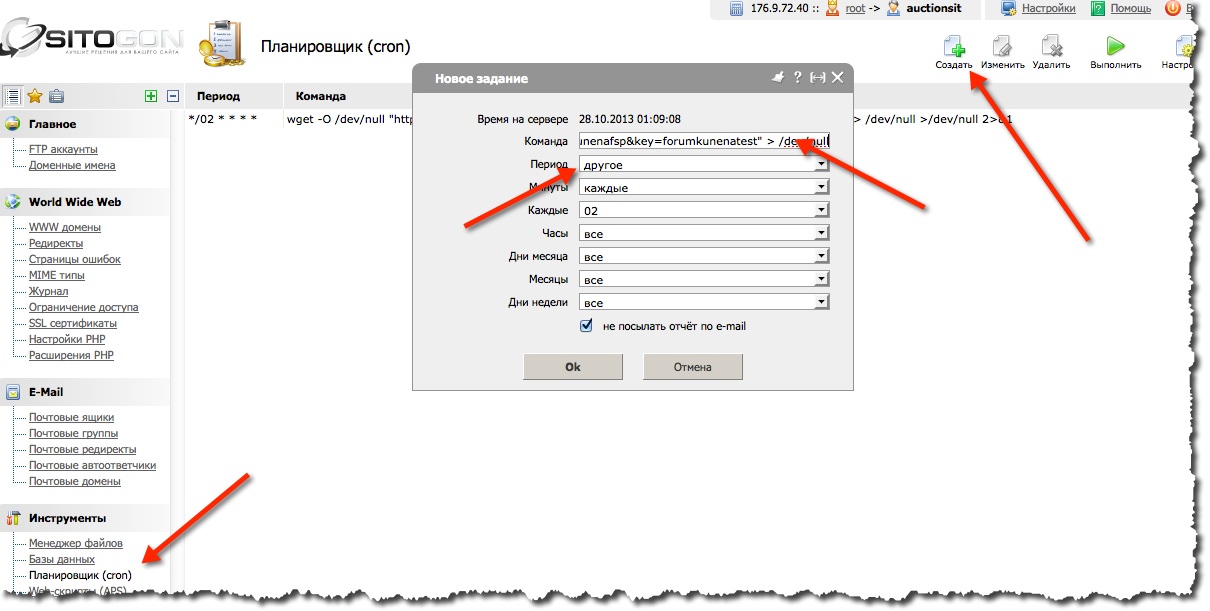This screenshot has width=1210, height=611.
Task: Open the Дни недели dropdown
Action: click(x=704, y=303)
